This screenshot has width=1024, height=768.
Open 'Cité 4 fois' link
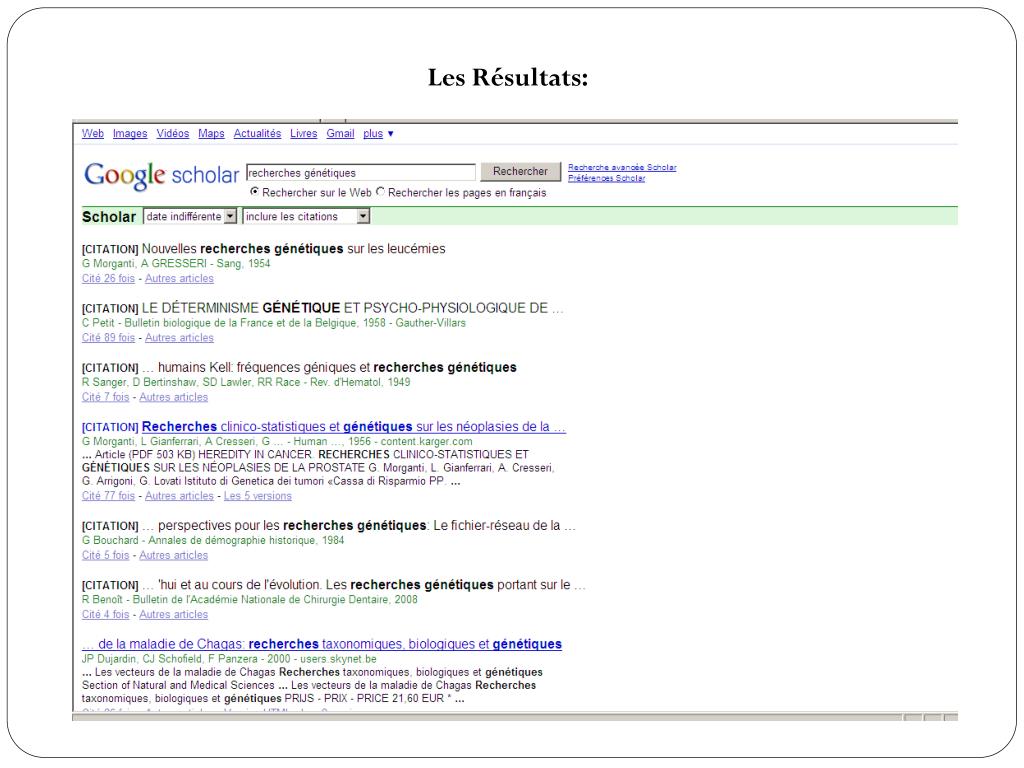point(105,615)
